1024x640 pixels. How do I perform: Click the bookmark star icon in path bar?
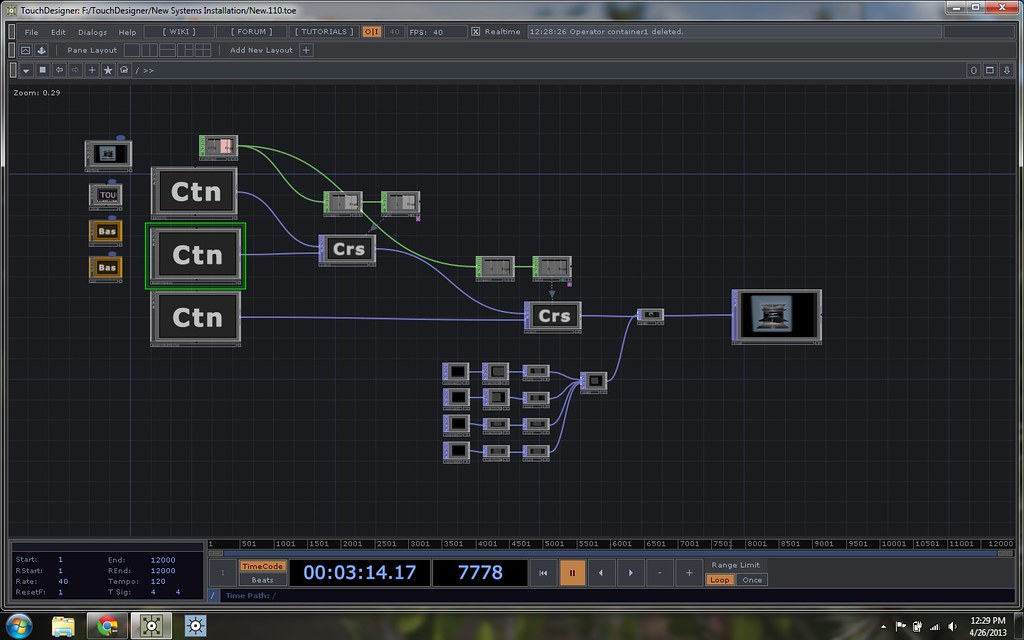coord(108,71)
